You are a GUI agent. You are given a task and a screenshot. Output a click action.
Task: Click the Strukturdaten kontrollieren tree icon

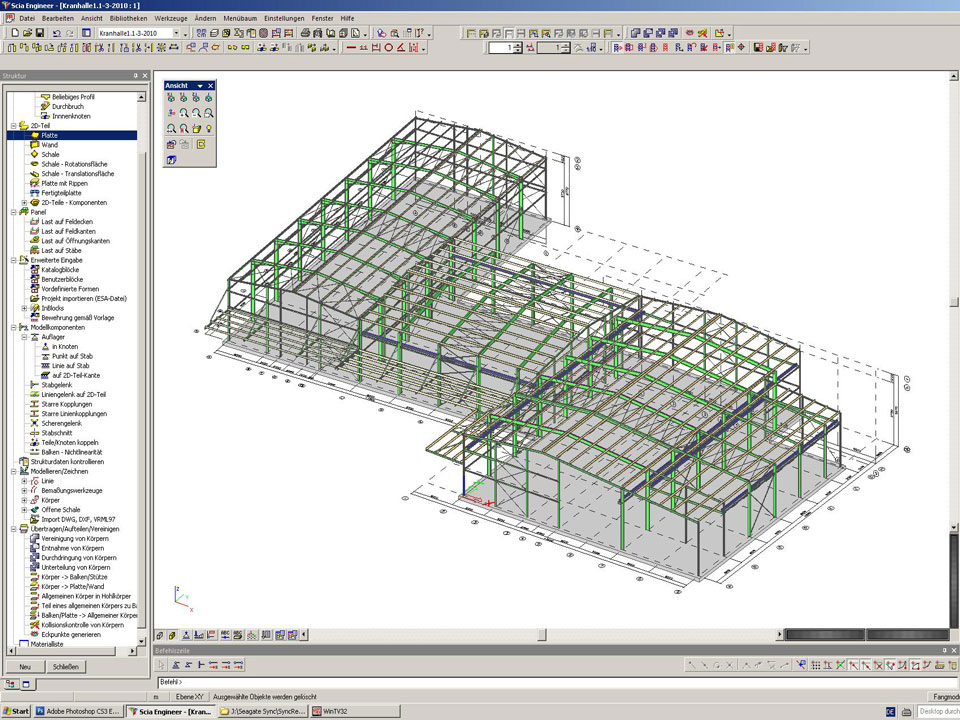(24, 462)
